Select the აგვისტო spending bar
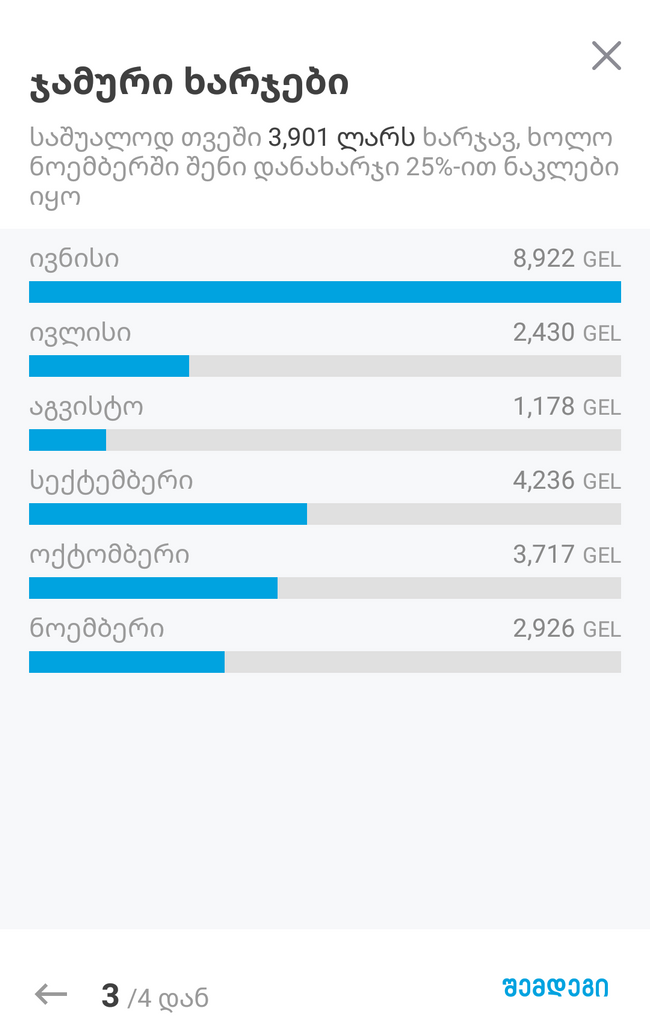Image resolution: width=650 pixels, height=1024 pixels. click(325, 440)
